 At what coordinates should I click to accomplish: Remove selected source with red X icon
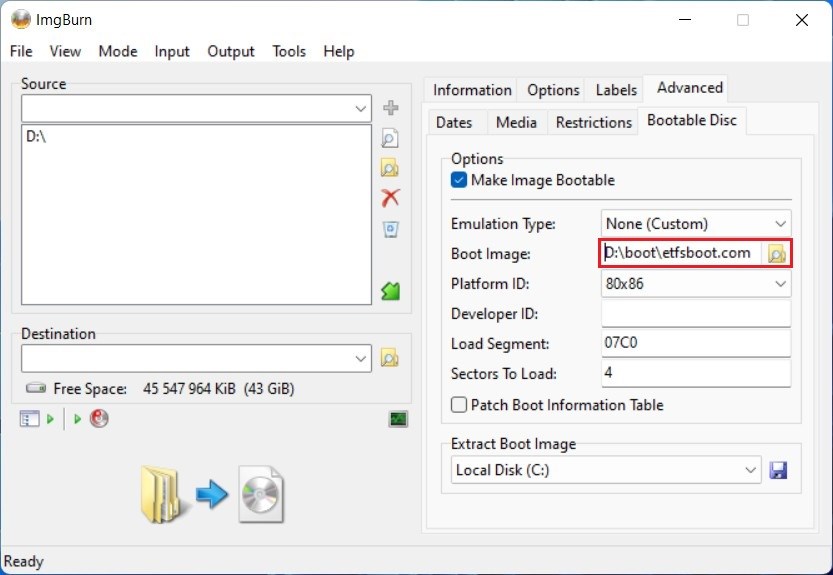click(x=391, y=198)
